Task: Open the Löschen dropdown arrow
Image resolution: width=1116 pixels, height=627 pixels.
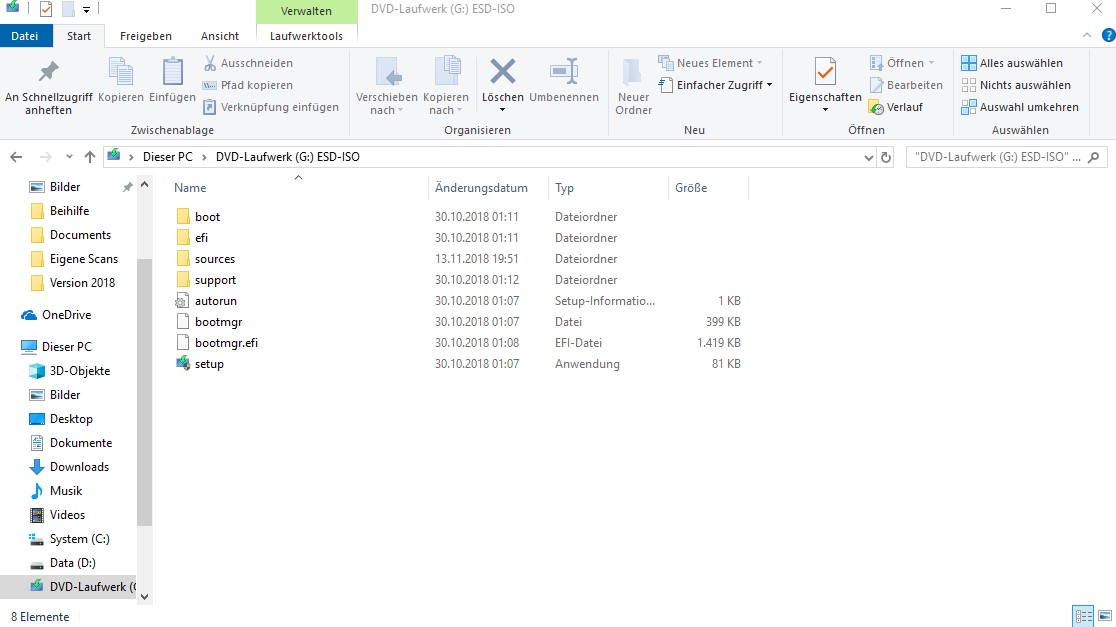Action: [502, 110]
